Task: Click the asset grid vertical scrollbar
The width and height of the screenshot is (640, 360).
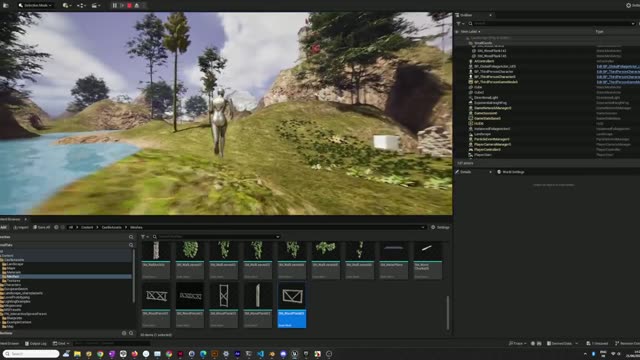Action: tap(447, 312)
